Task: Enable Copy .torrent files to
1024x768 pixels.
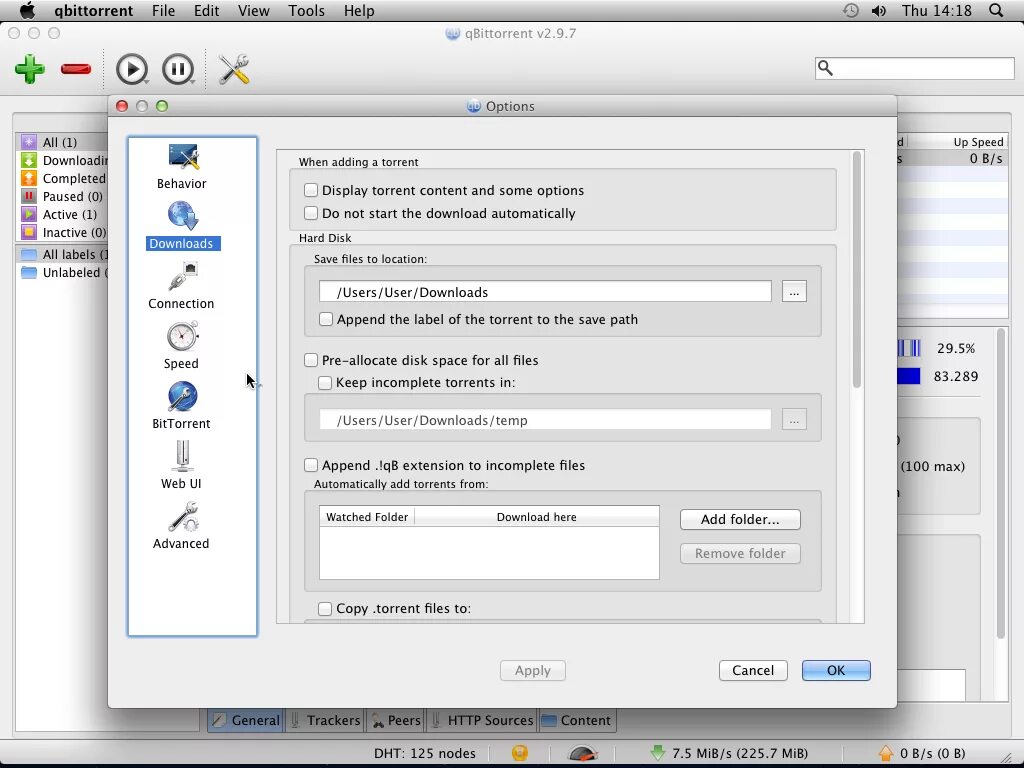Action: tap(325, 609)
